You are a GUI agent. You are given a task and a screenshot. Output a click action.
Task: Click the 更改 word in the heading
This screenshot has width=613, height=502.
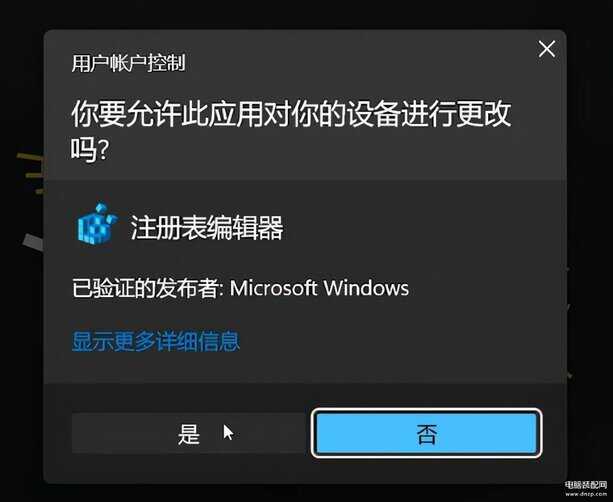tap(484, 114)
